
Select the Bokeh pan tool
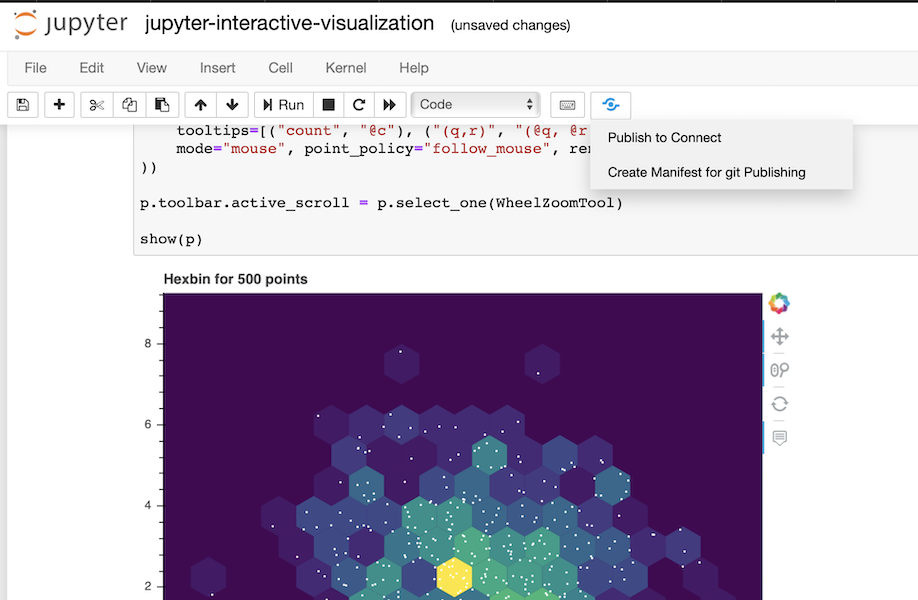tap(778, 336)
